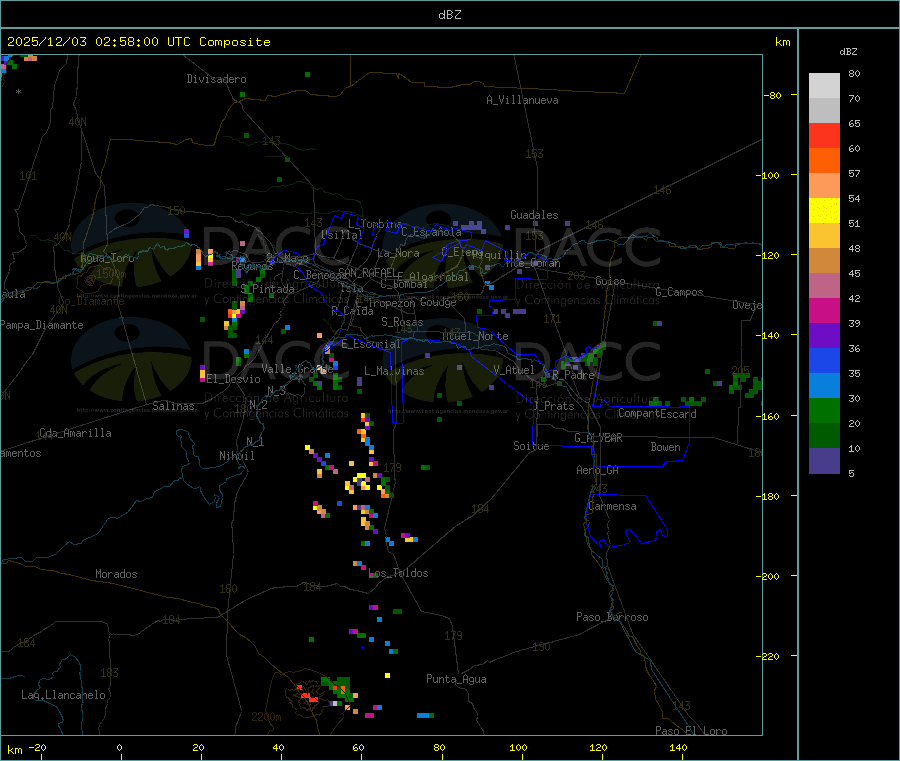Click the bright blue 35-36 dBZ swatch
Image resolution: width=900 pixels, height=761 pixels.
pyautogui.click(x=824, y=360)
